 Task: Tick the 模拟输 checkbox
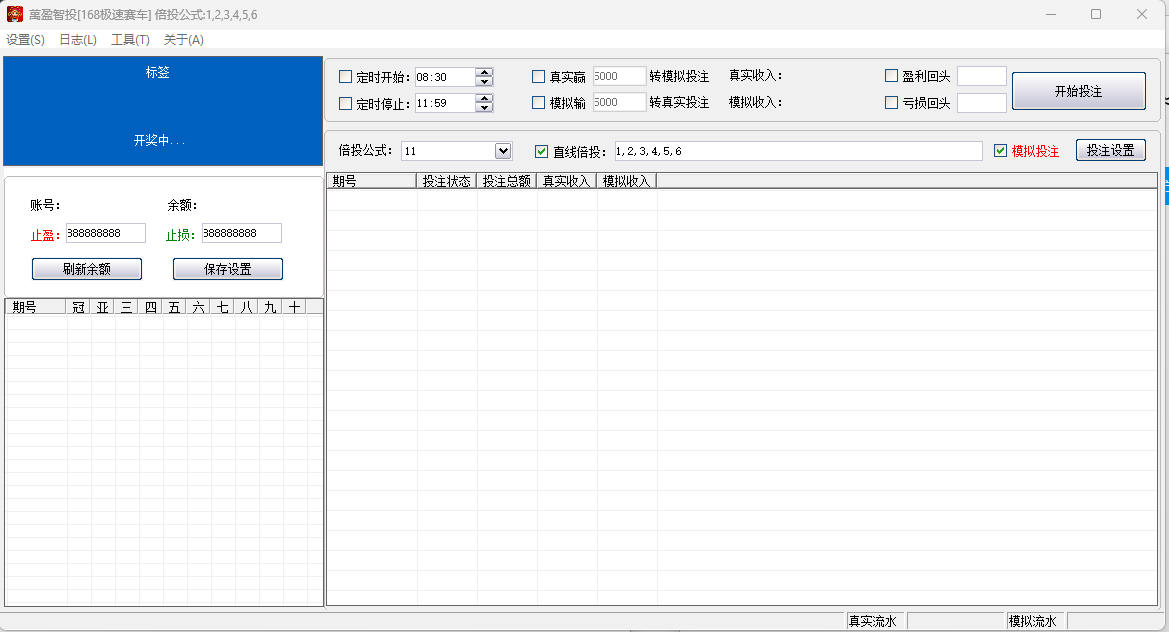coord(538,103)
